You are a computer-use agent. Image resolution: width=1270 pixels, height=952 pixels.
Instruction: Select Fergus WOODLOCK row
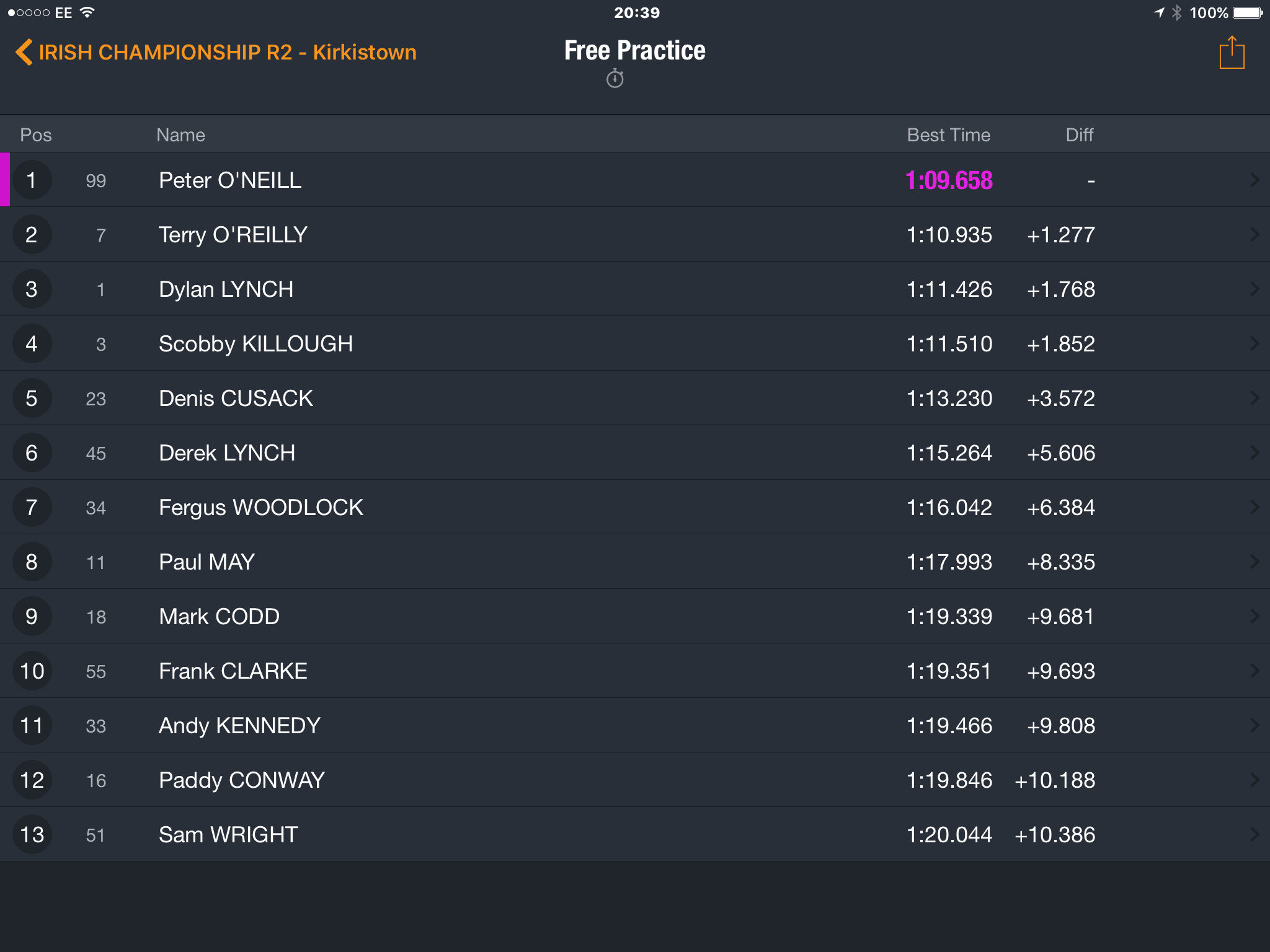(635, 507)
